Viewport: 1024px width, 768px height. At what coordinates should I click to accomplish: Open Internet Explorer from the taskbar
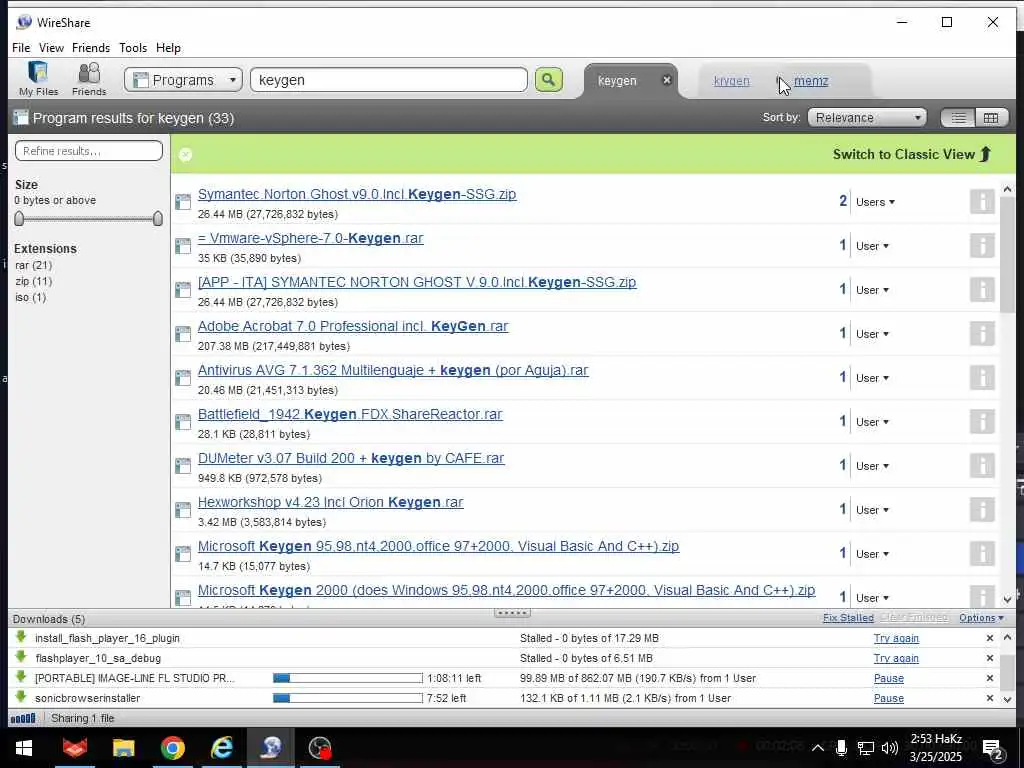coord(221,748)
